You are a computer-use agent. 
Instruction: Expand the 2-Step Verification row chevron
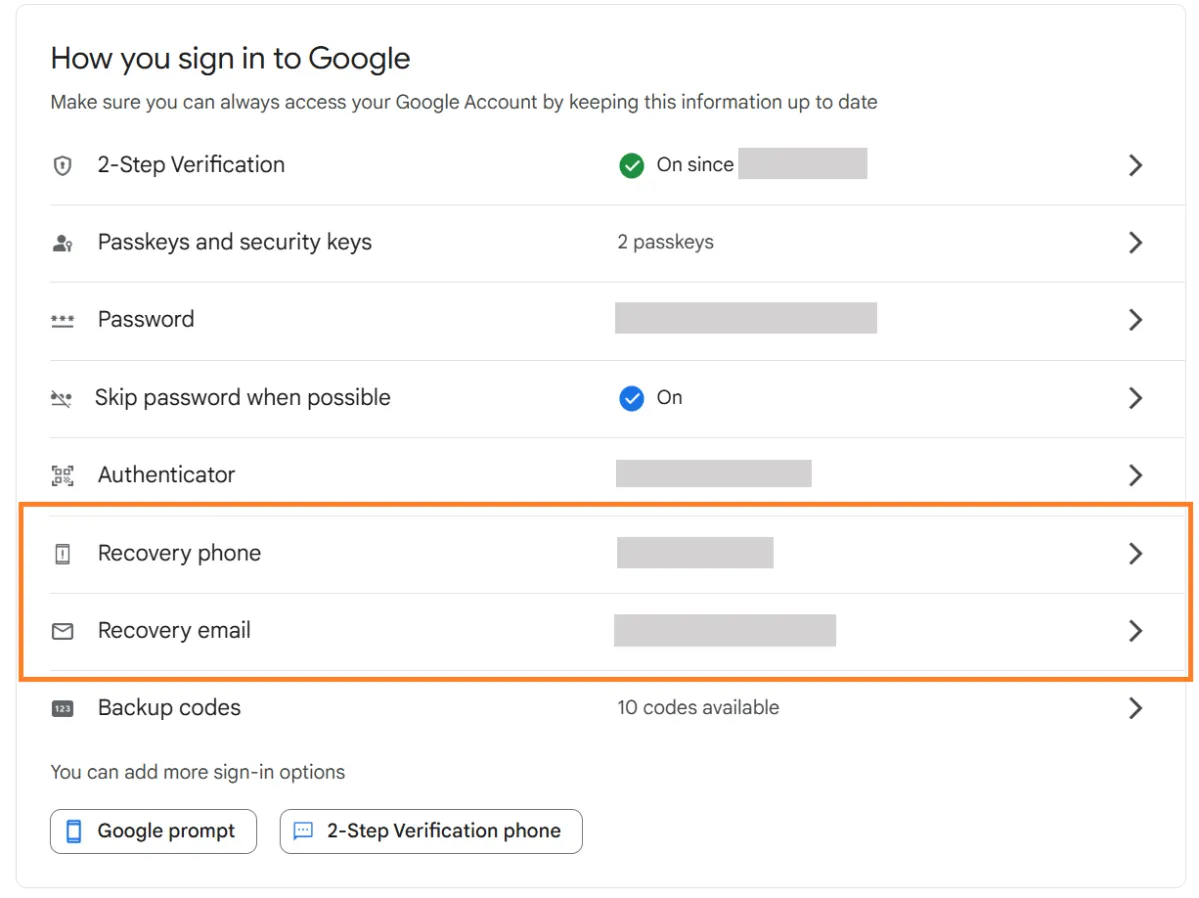coord(1135,166)
